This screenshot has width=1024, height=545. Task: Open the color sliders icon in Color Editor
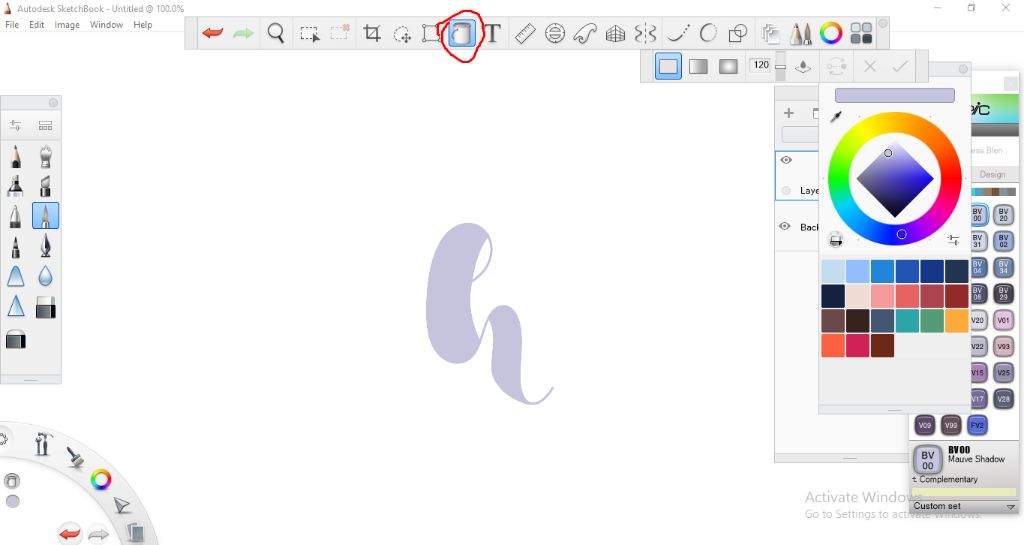pos(953,240)
